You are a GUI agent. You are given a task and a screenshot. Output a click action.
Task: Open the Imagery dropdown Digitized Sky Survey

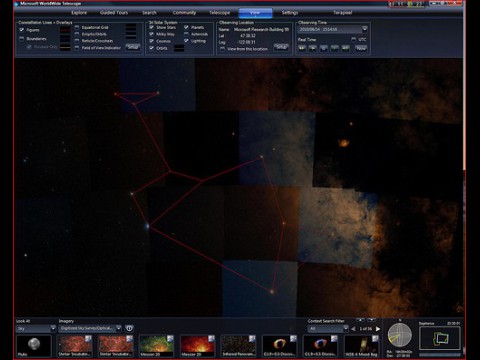[90, 329]
